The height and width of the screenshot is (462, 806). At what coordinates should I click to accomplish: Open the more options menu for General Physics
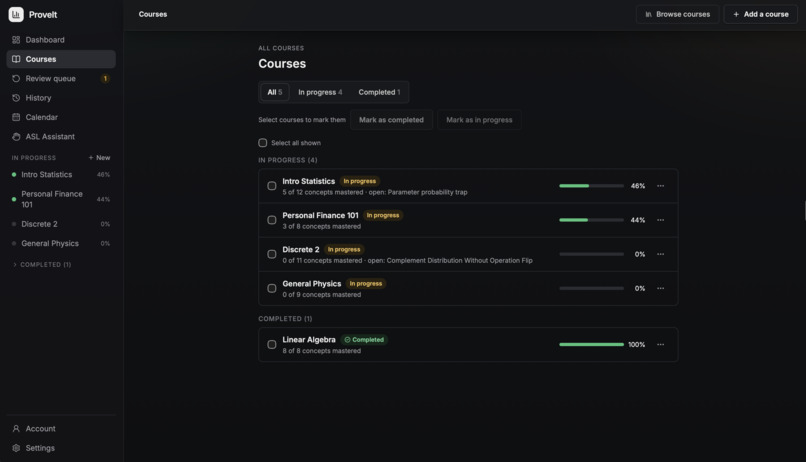[x=661, y=288]
